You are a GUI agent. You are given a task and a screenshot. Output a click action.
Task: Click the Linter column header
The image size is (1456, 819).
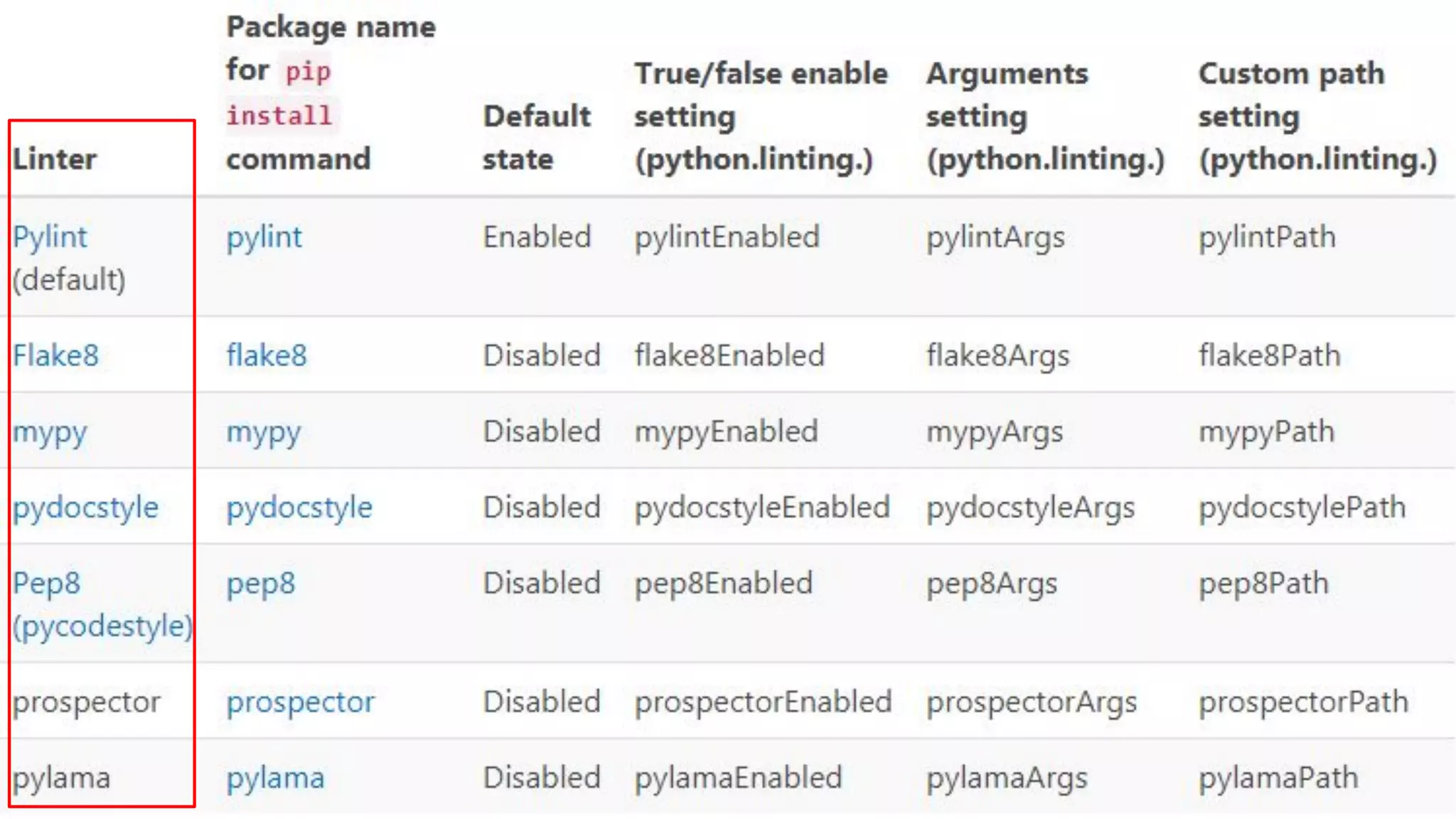tap(55, 159)
